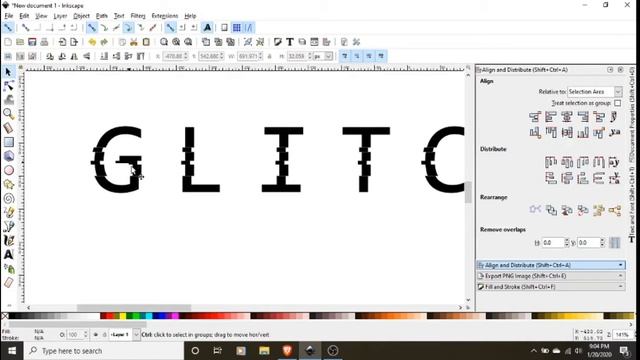Click the Print document icon
Screen dimensions: 640x360
pyautogui.click(x=44, y=42)
